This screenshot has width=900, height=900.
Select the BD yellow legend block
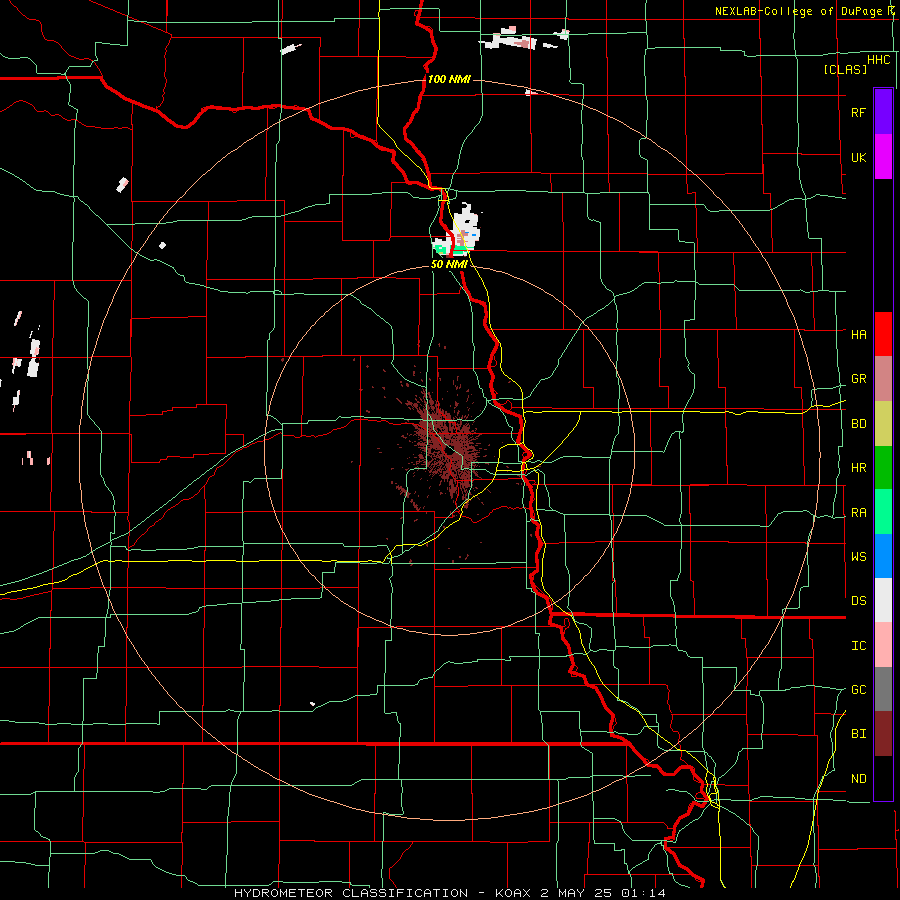(x=883, y=423)
